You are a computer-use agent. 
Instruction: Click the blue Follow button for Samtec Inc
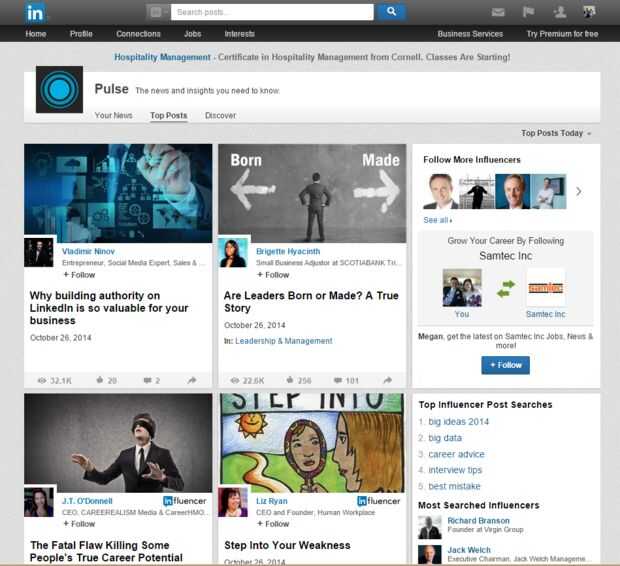pos(505,365)
